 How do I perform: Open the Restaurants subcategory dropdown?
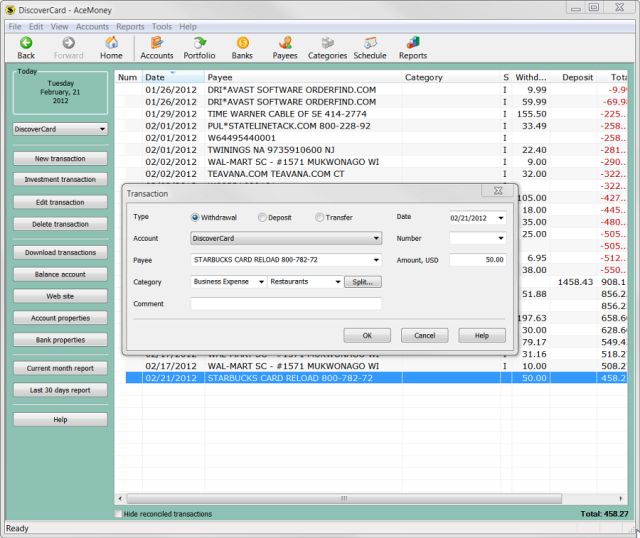338,282
